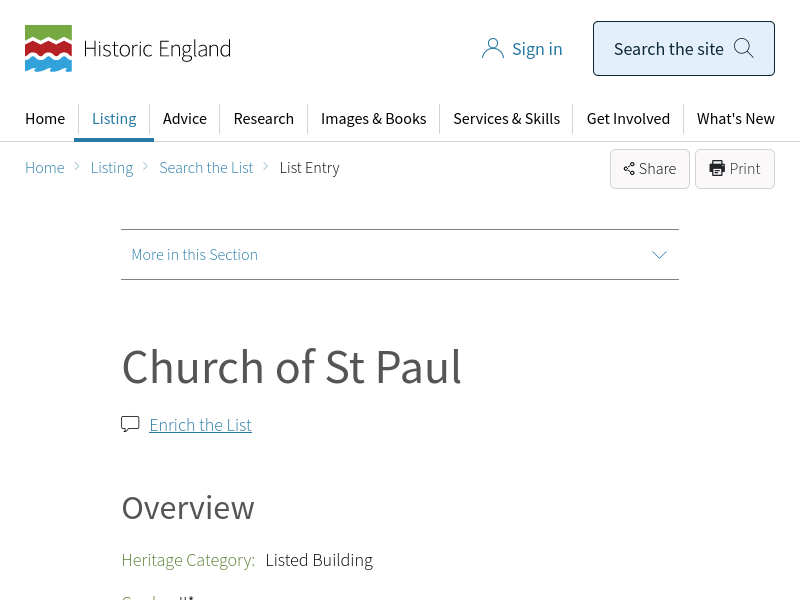800x600 pixels.
Task: Expand the More in this Section chevron
Action: coord(659,255)
